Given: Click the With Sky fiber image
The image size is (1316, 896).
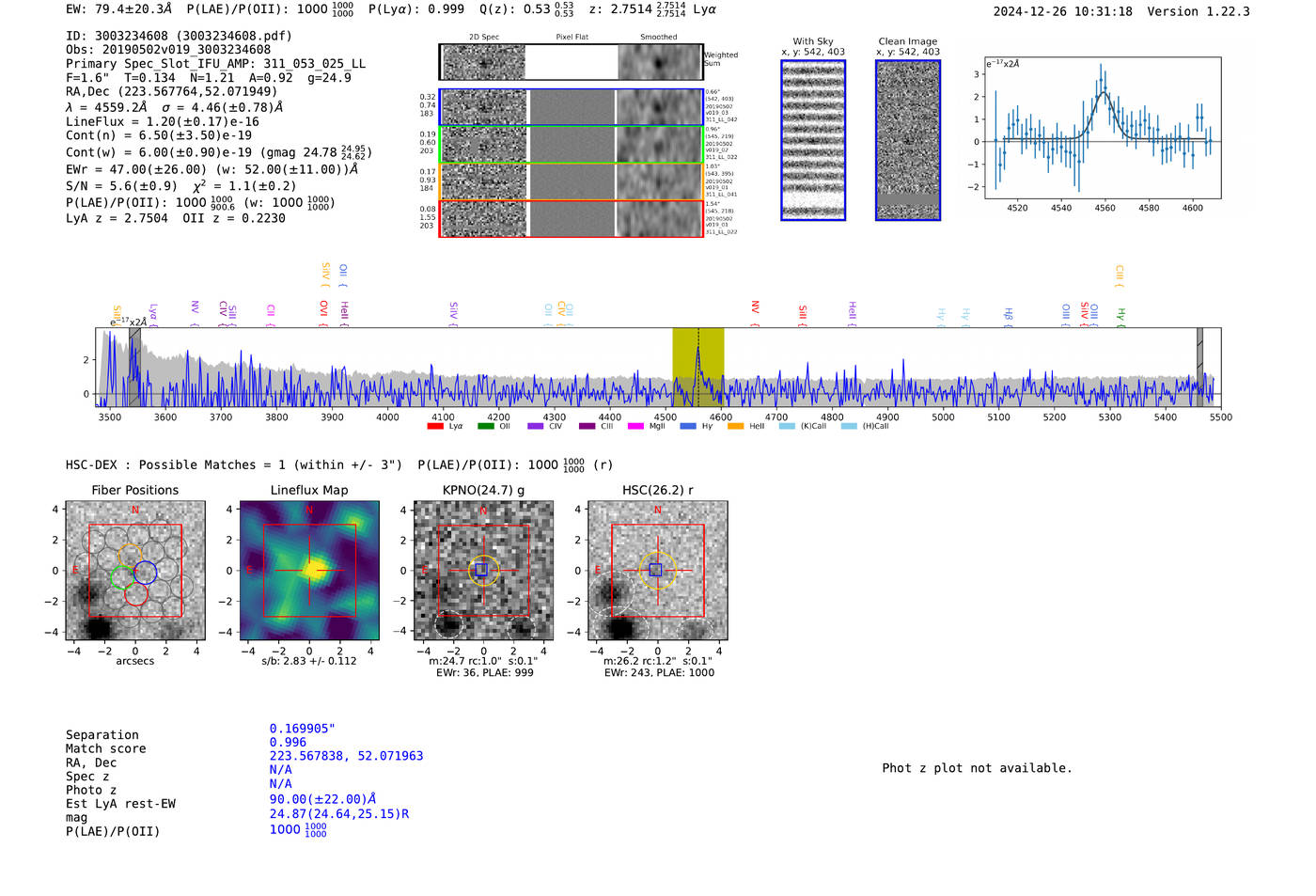Looking at the screenshot, I should pos(813,140).
